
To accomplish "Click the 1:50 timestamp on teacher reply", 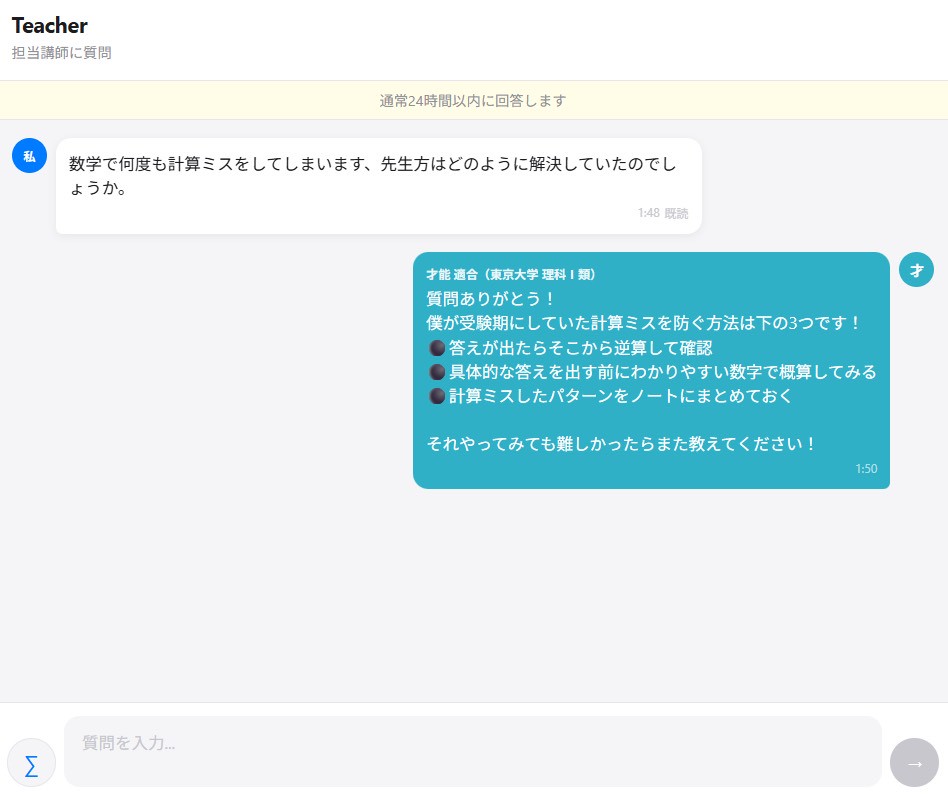I will point(866,469).
